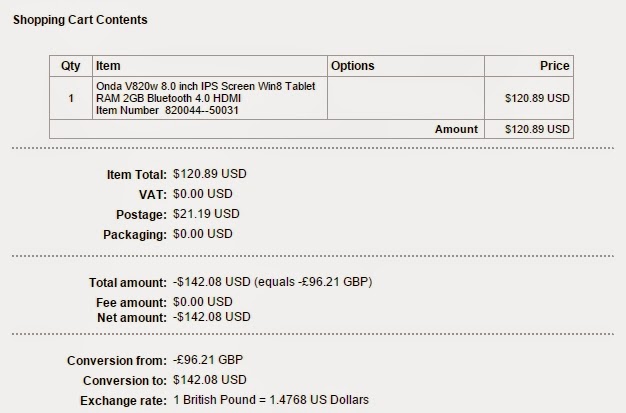Click the Fee amount value
The image size is (626, 413).
click(202, 302)
